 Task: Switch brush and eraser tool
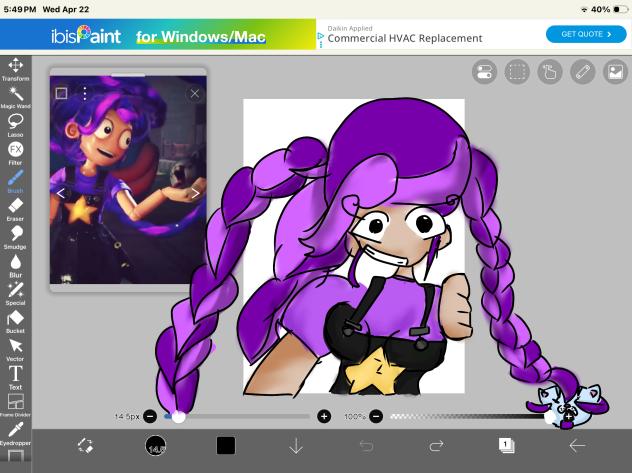pyautogui.click(x=85, y=446)
